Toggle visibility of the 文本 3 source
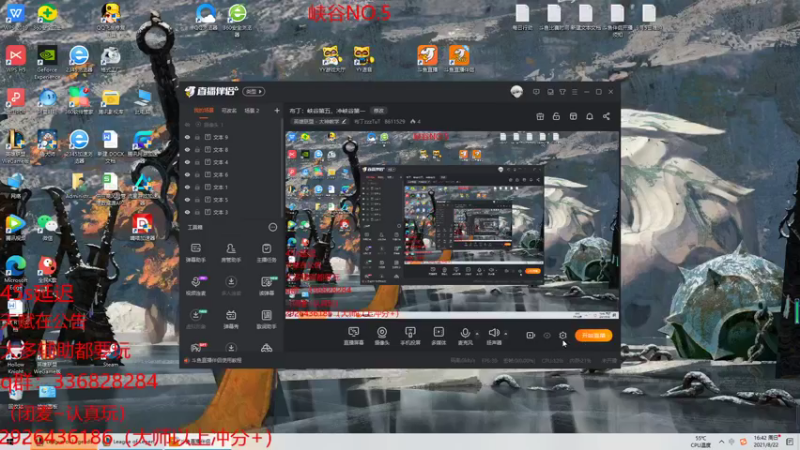The width and height of the screenshot is (800, 450). pos(187,212)
